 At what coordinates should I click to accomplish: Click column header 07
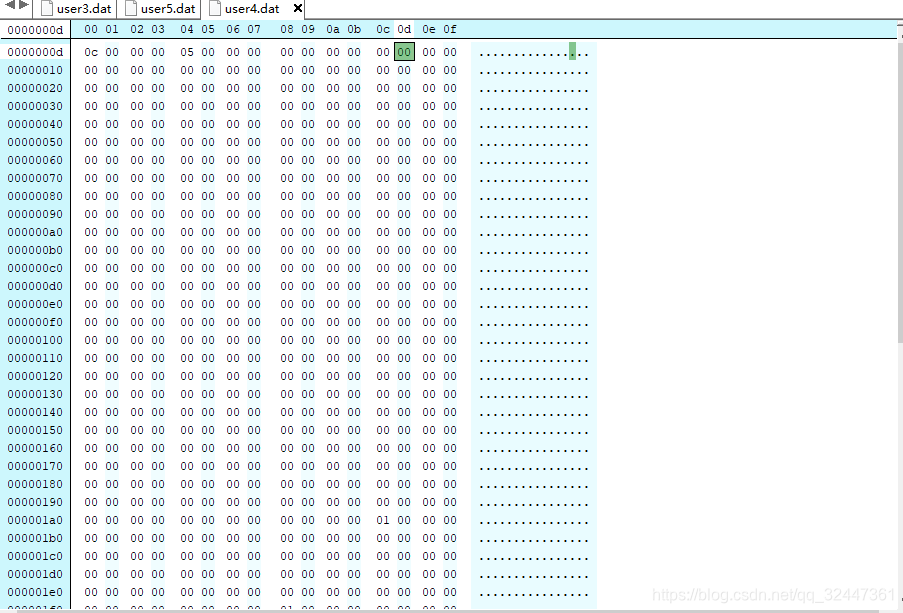coord(254,29)
